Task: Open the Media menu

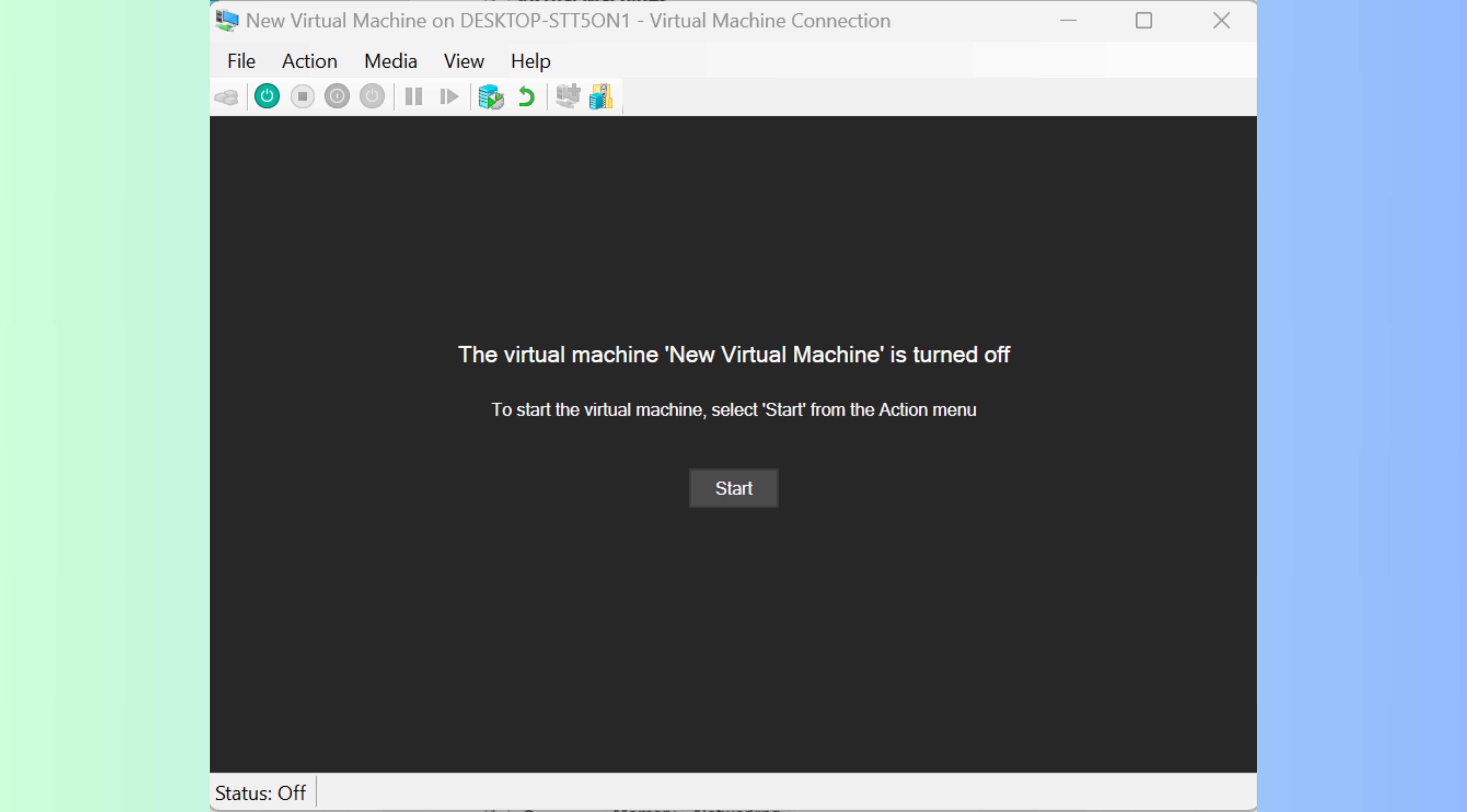Action: [391, 61]
